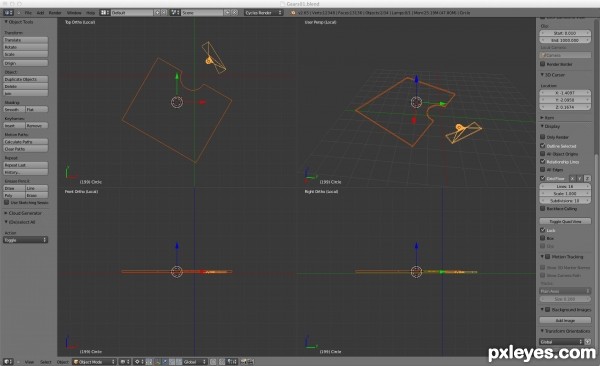Open the File menu

click(28, 13)
